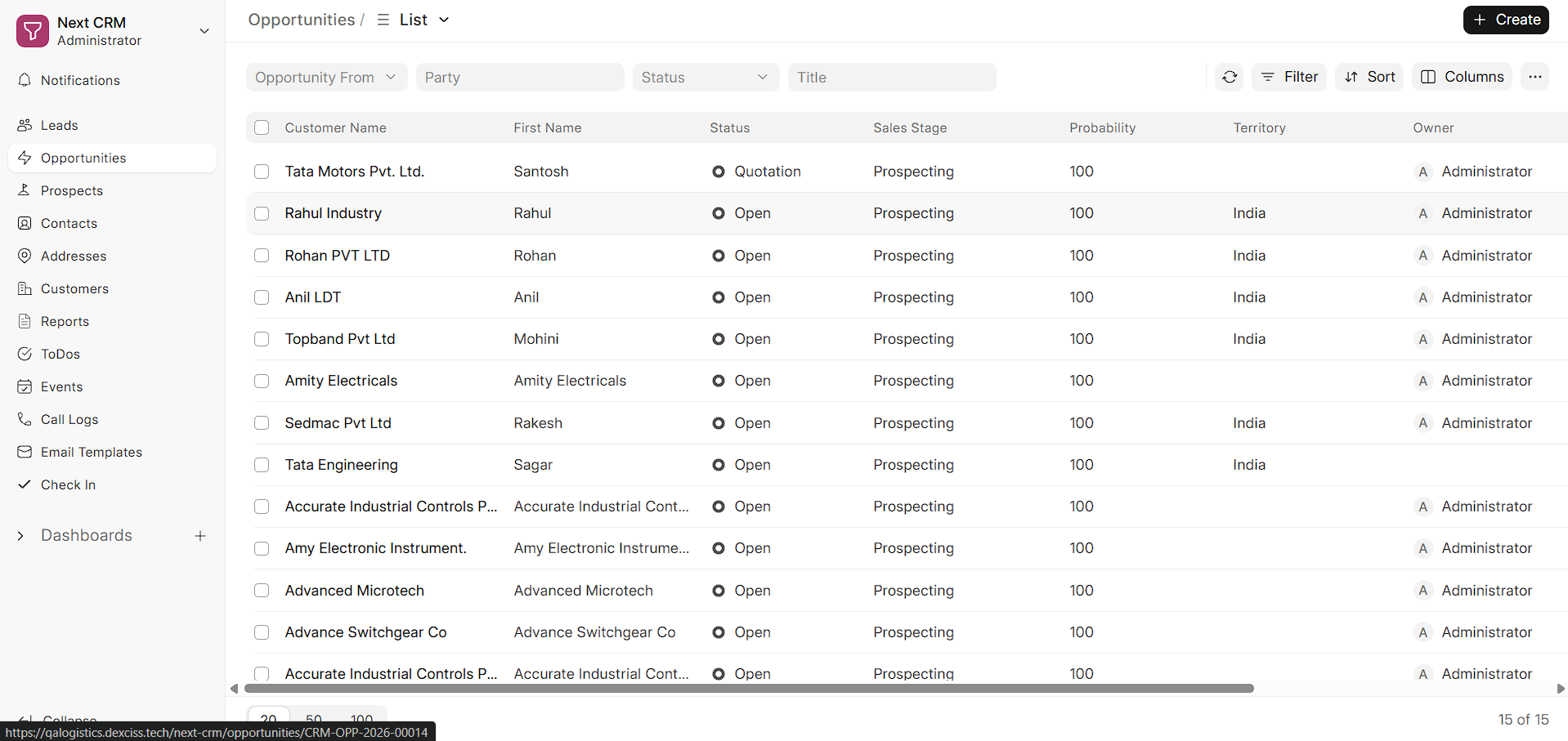The width and height of the screenshot is (1568, 741).
Task: Click the ToDos check-circle icon
Action: (25, 354)
